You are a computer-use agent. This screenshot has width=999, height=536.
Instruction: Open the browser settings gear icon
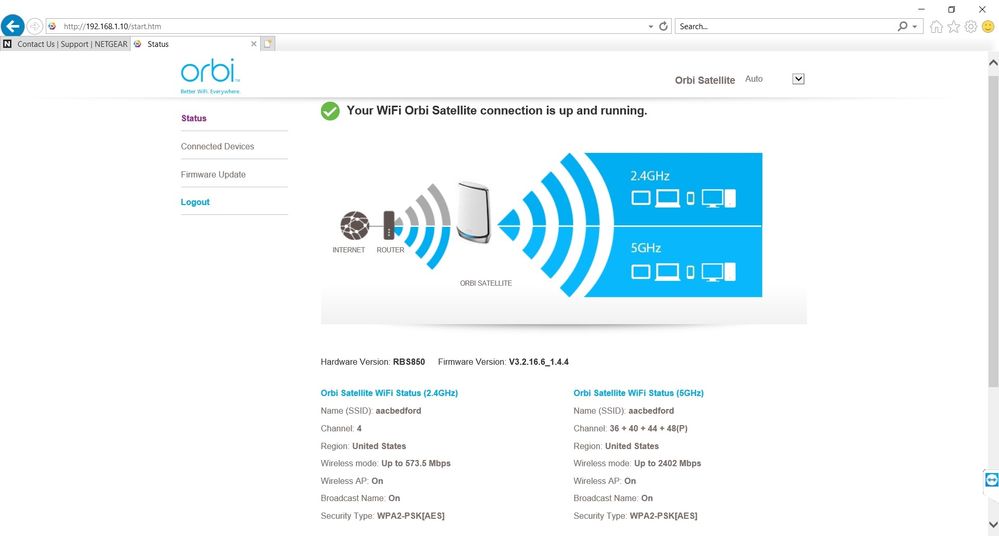tap(970, 27)
